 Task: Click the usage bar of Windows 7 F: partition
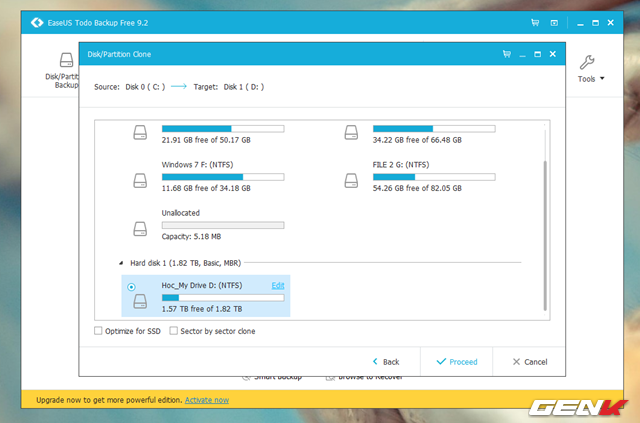[x=223, y=177]
